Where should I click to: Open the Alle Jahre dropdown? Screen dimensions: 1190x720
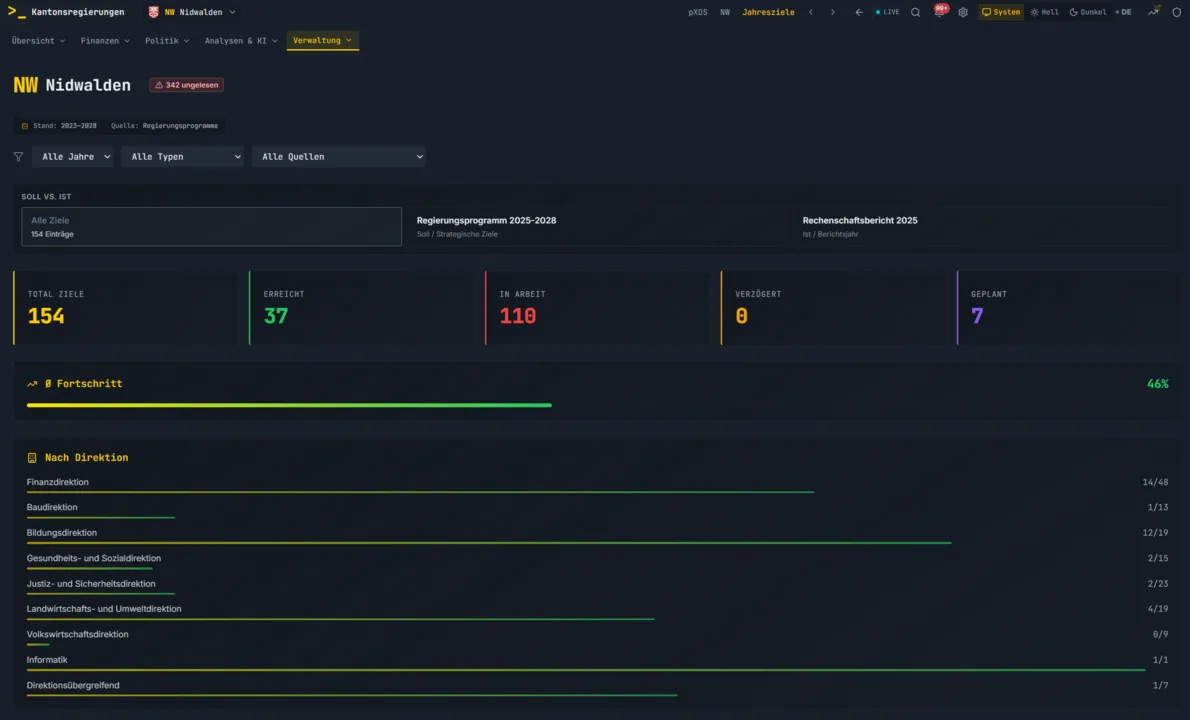(x=72, y=157)
